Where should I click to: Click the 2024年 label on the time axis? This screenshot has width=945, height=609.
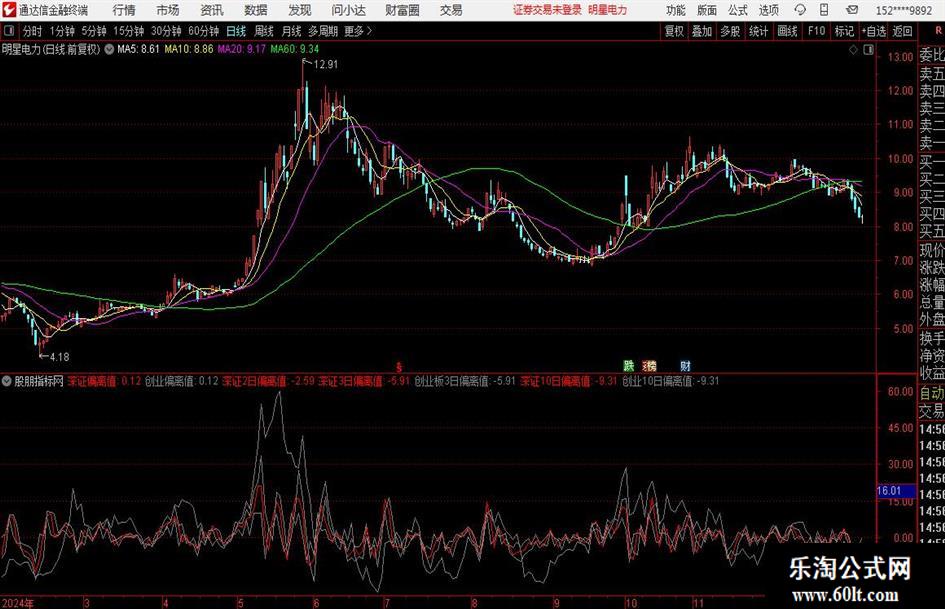17,603
